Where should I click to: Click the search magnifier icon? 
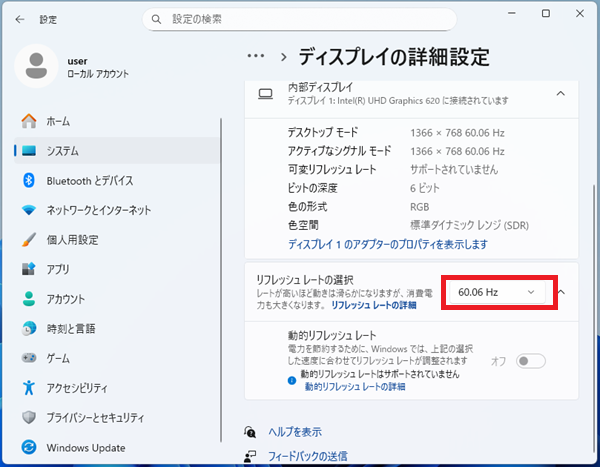pyautogui.click(x=154, y=19)
